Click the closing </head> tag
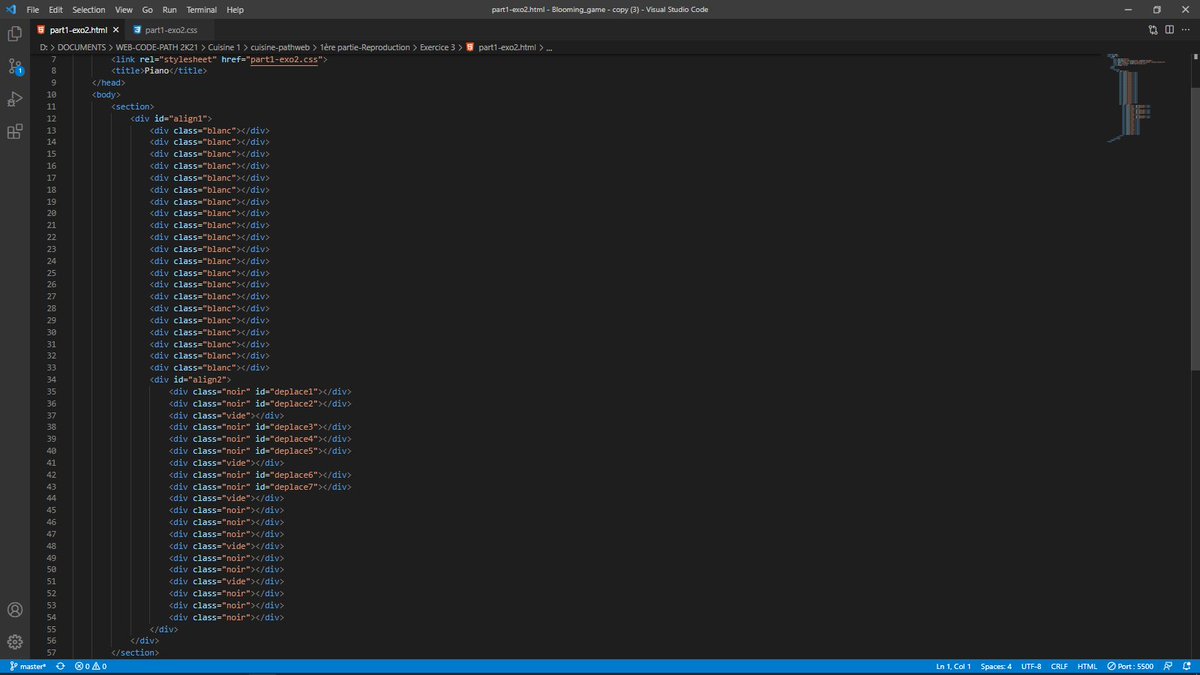 click(108, 82)
